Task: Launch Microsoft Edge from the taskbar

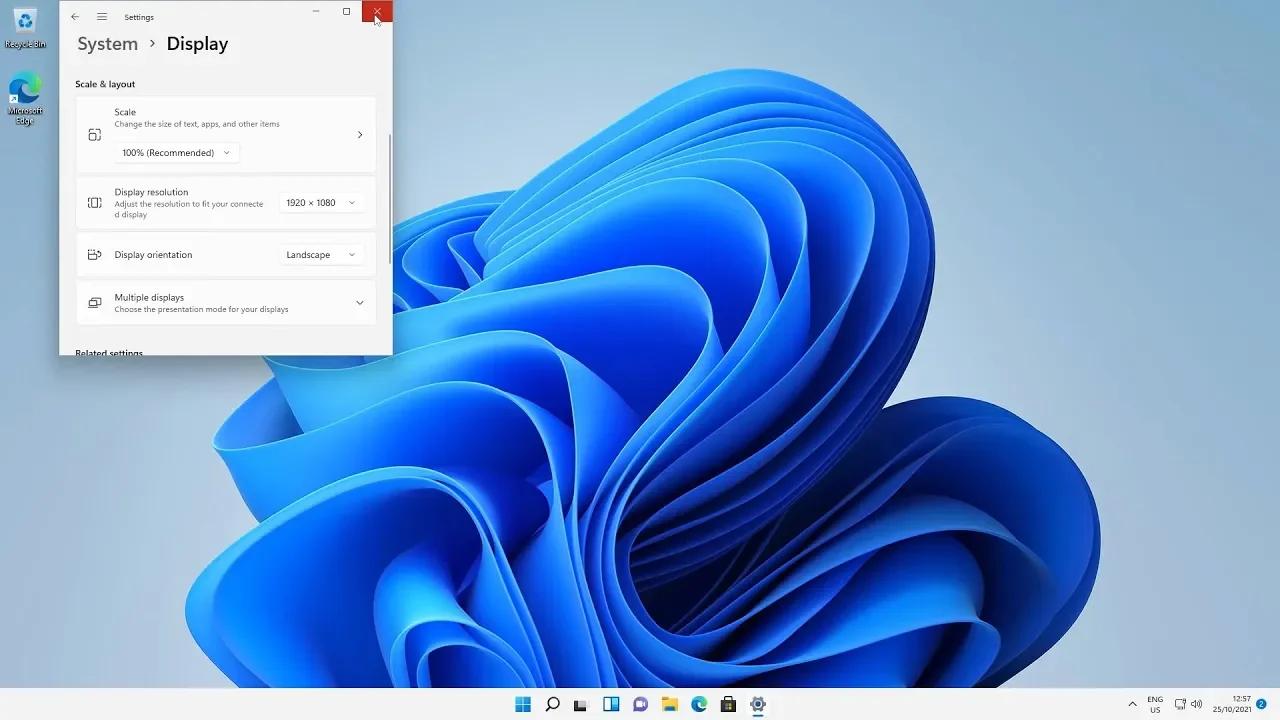Action: (x=698, y=704)
